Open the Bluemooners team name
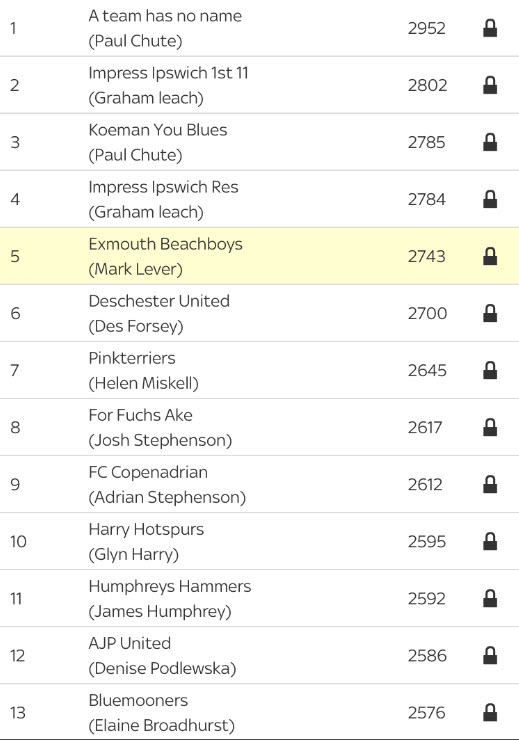The width and height of the screenshot is (519, 740). click(138, 700)
